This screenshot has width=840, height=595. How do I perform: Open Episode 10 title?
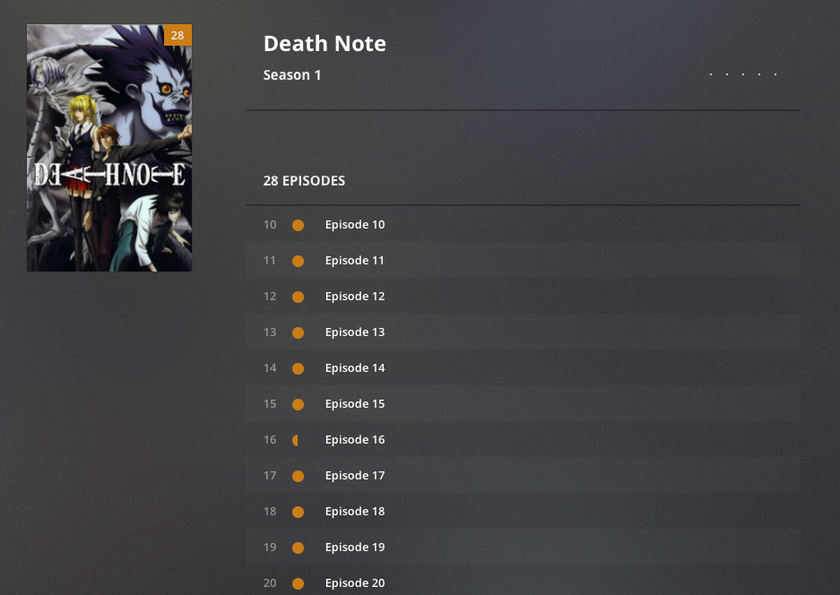[355, 225]
